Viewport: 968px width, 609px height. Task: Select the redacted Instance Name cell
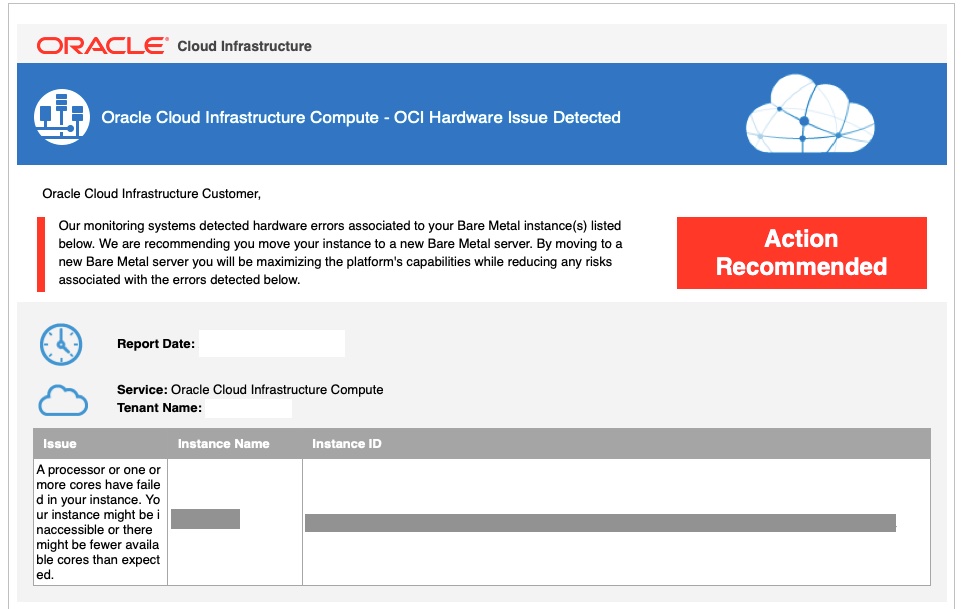[x=207, y=520]
